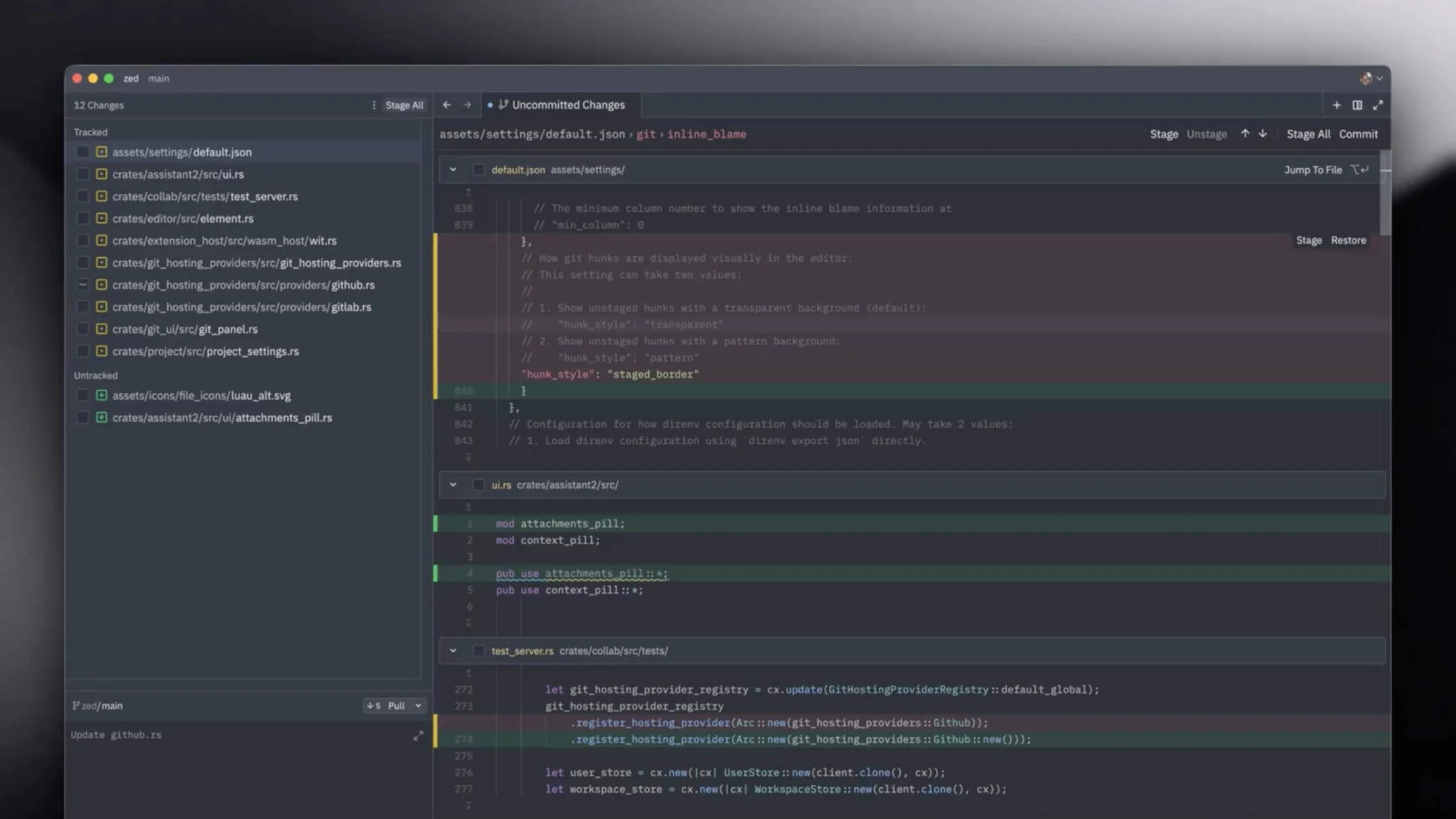Expand the editor to full screen with arrows icon
This screenshot has width=1456, height=819.
point(1378,105)
